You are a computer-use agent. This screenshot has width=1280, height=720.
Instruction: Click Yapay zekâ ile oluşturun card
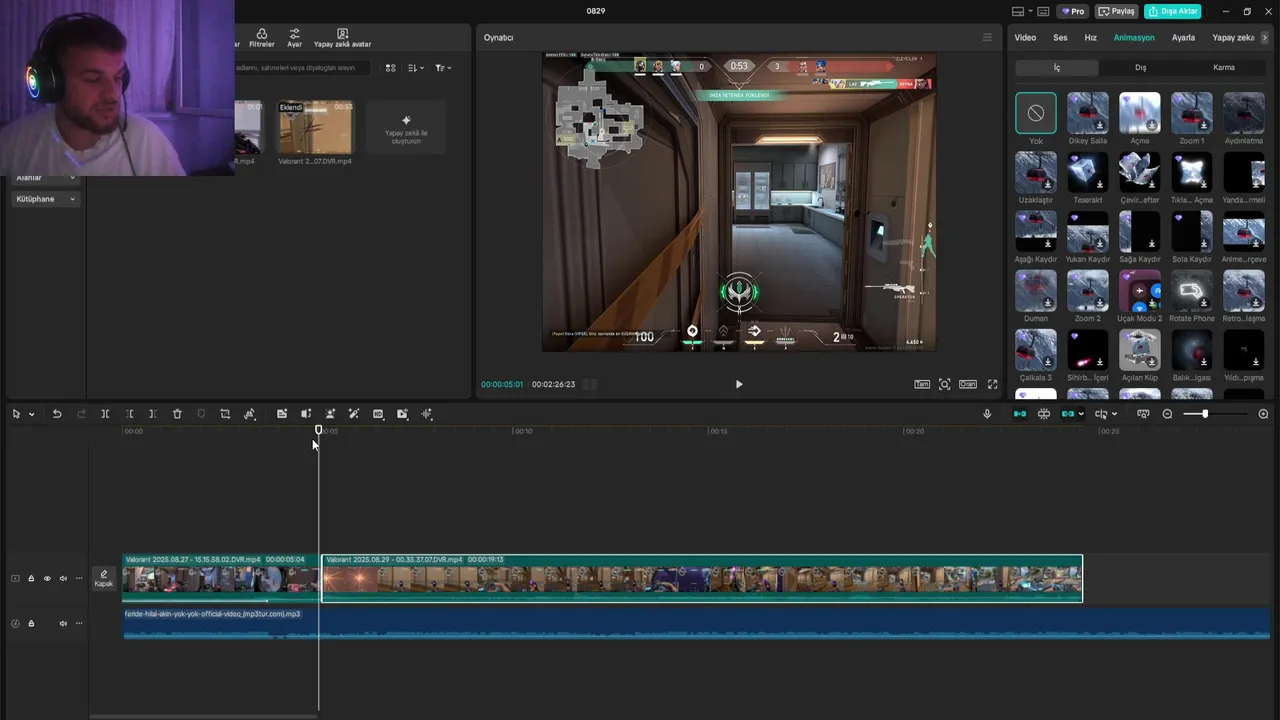(406, 127)
